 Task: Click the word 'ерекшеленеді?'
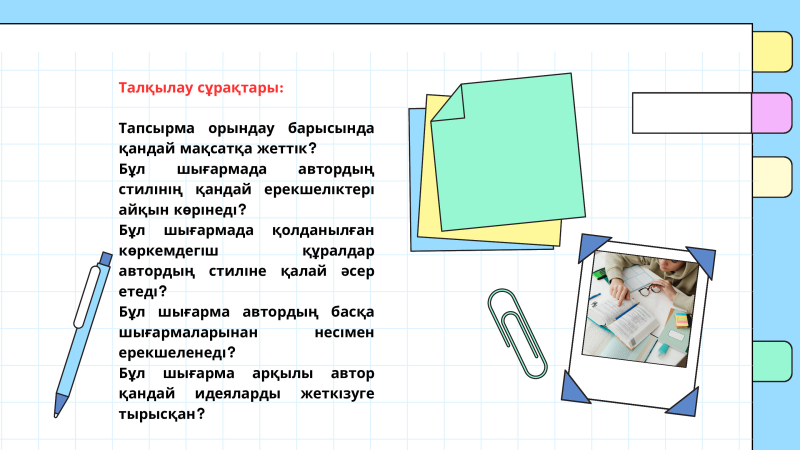177,353
